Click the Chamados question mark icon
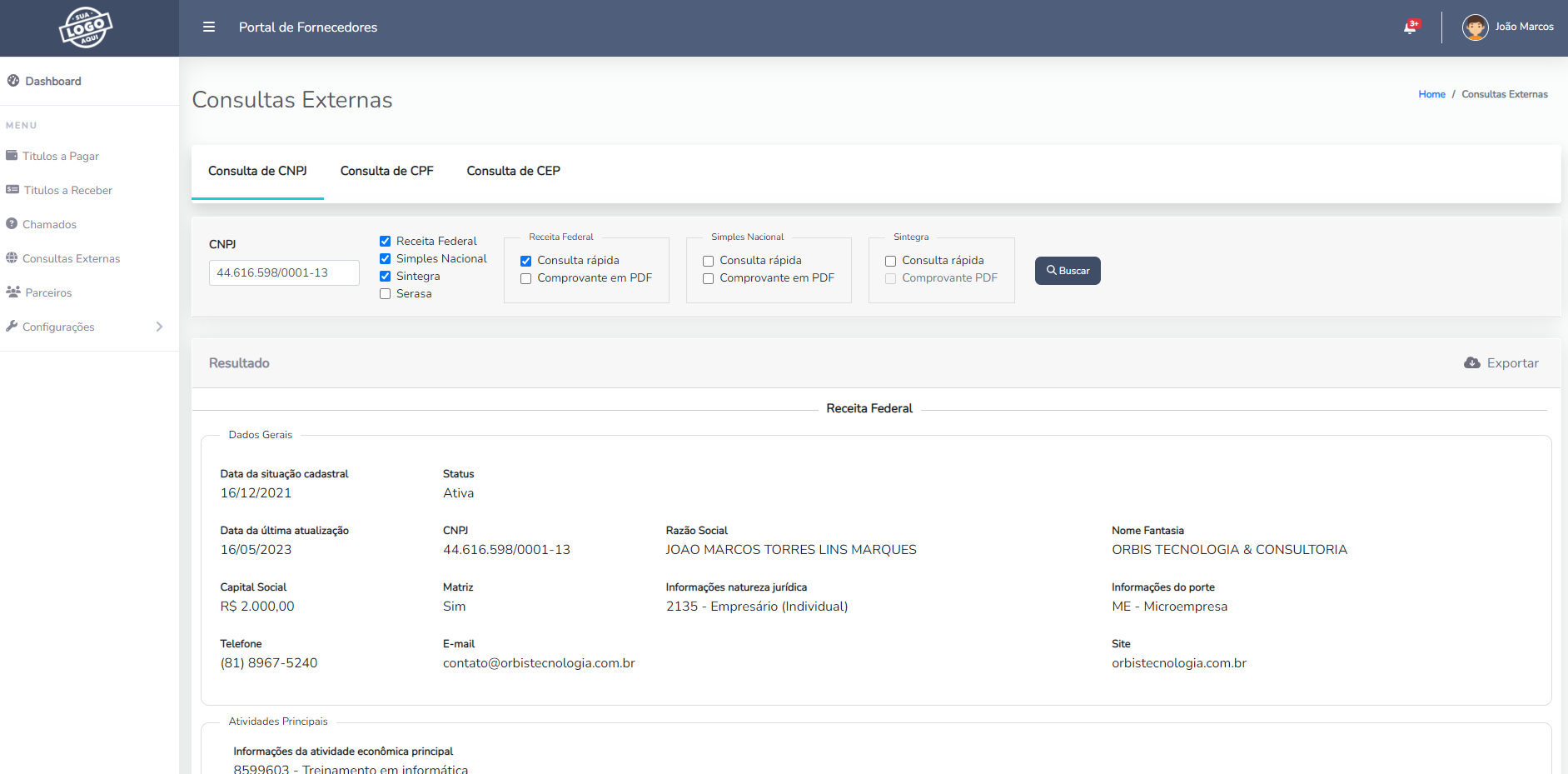The image size is (1568, 774). pyautogui.click(x=12, y=224)
